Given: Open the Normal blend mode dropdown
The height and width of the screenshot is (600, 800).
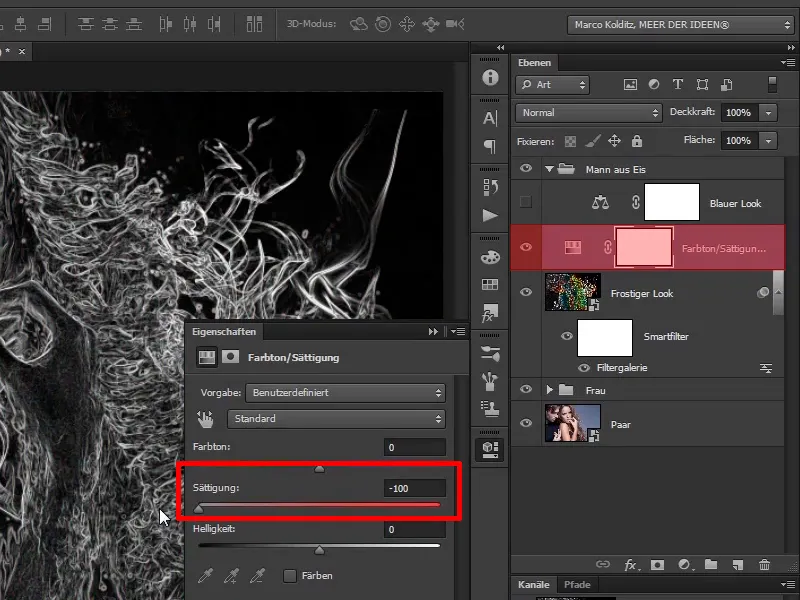Looking at the screenshot, I should tap(589, 113).
